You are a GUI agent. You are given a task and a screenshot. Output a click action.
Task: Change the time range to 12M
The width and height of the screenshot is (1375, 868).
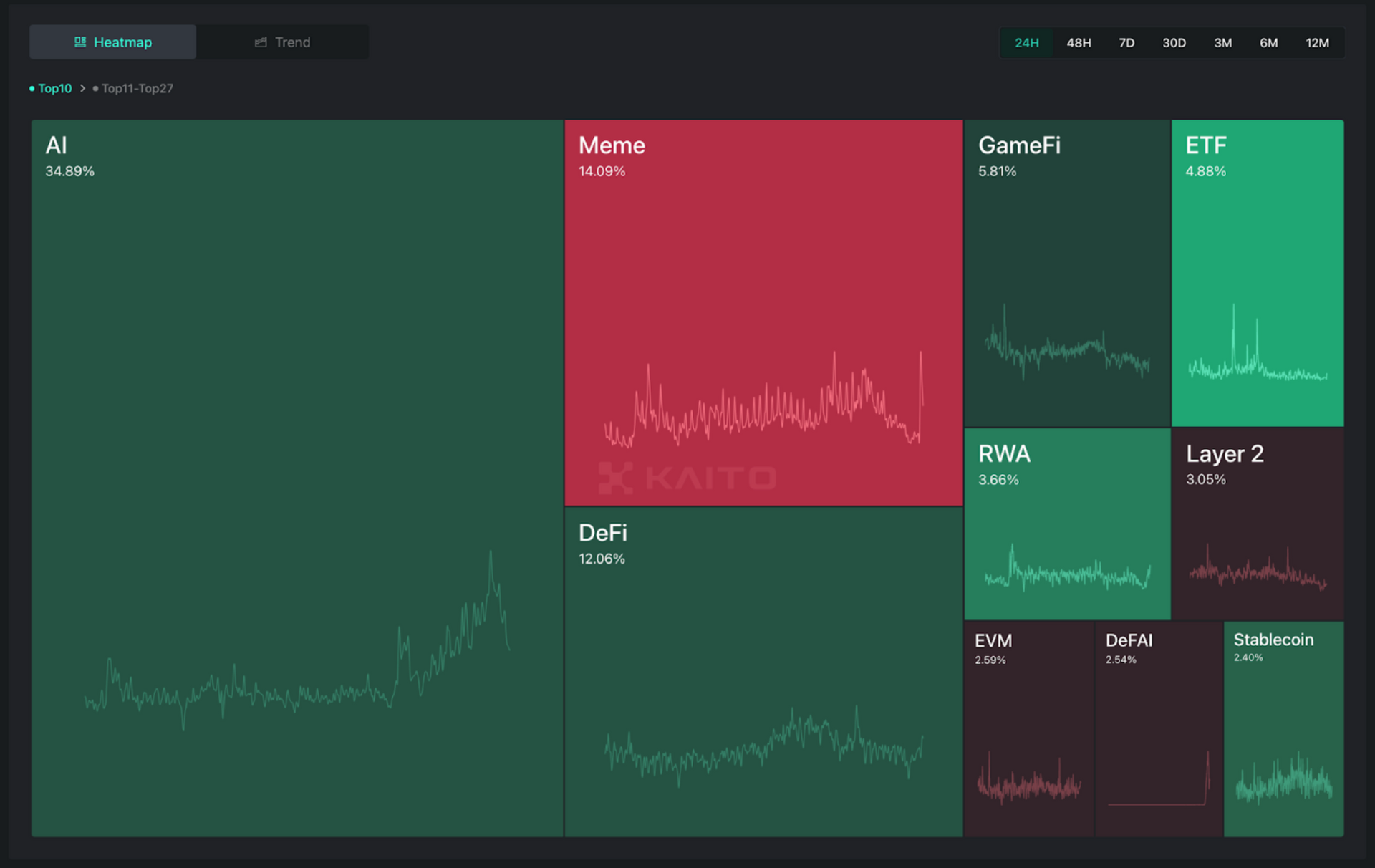[1317, 43]
